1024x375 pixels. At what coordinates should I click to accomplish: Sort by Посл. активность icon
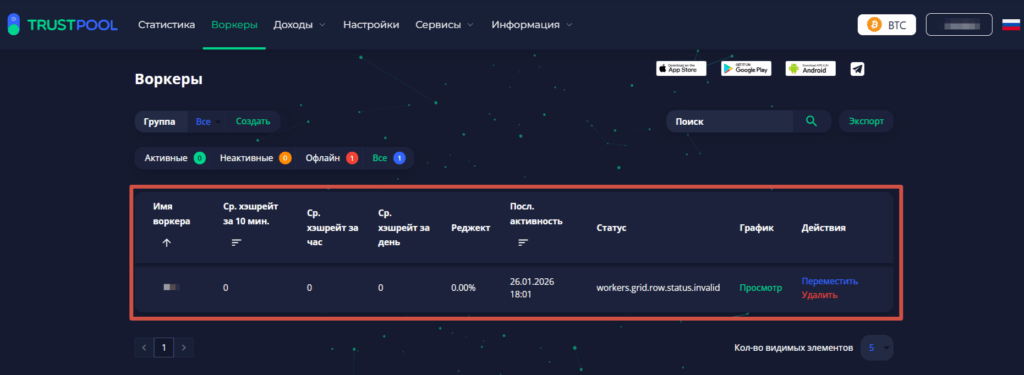pos(523,242)
